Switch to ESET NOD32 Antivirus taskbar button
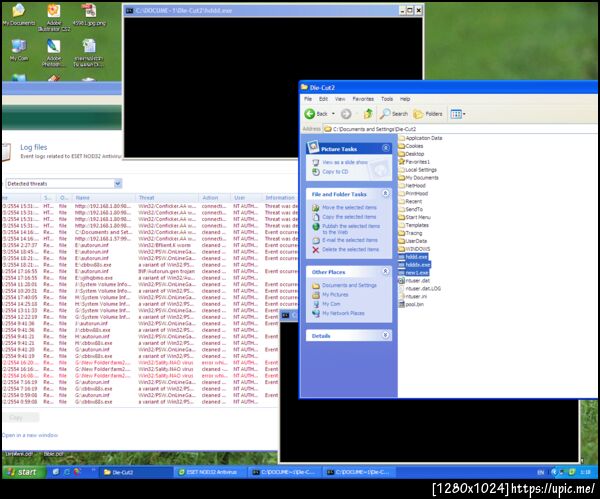Screen dimensions: 600x499 tap(209, 472)
